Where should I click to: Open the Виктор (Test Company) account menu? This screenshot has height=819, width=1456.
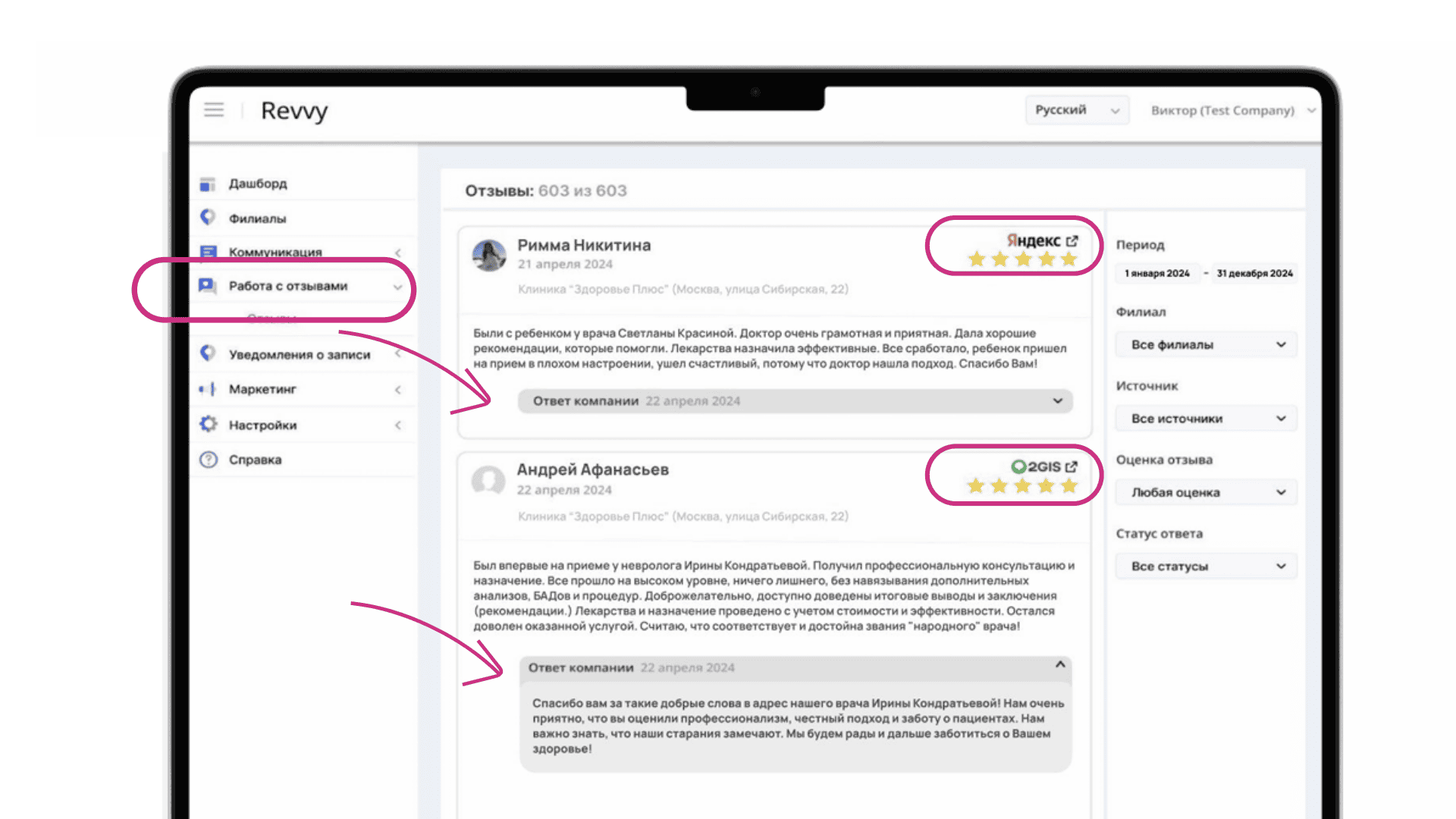point(1232,111)
